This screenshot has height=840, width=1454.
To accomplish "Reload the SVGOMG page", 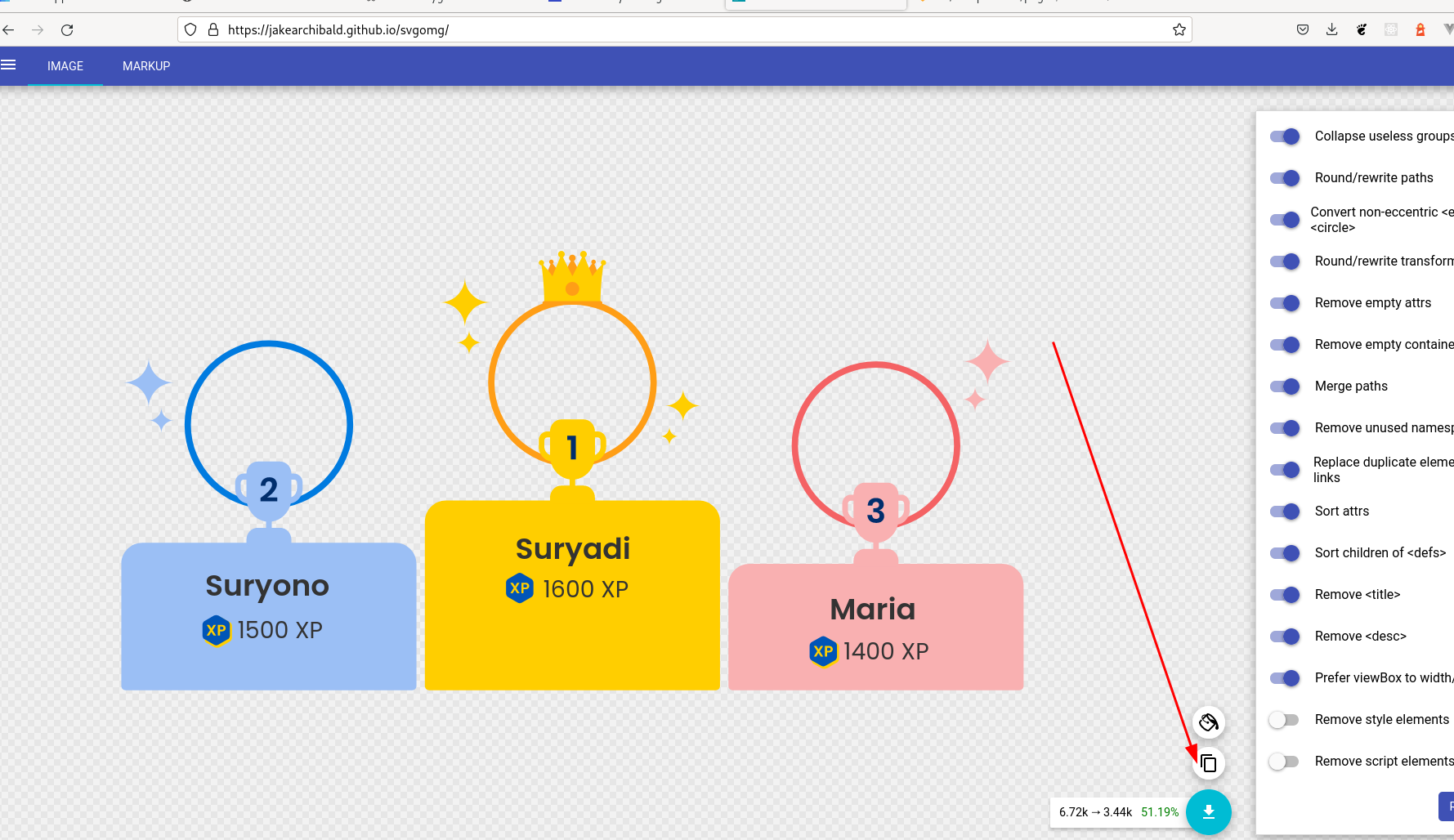I will click(67, 29).
